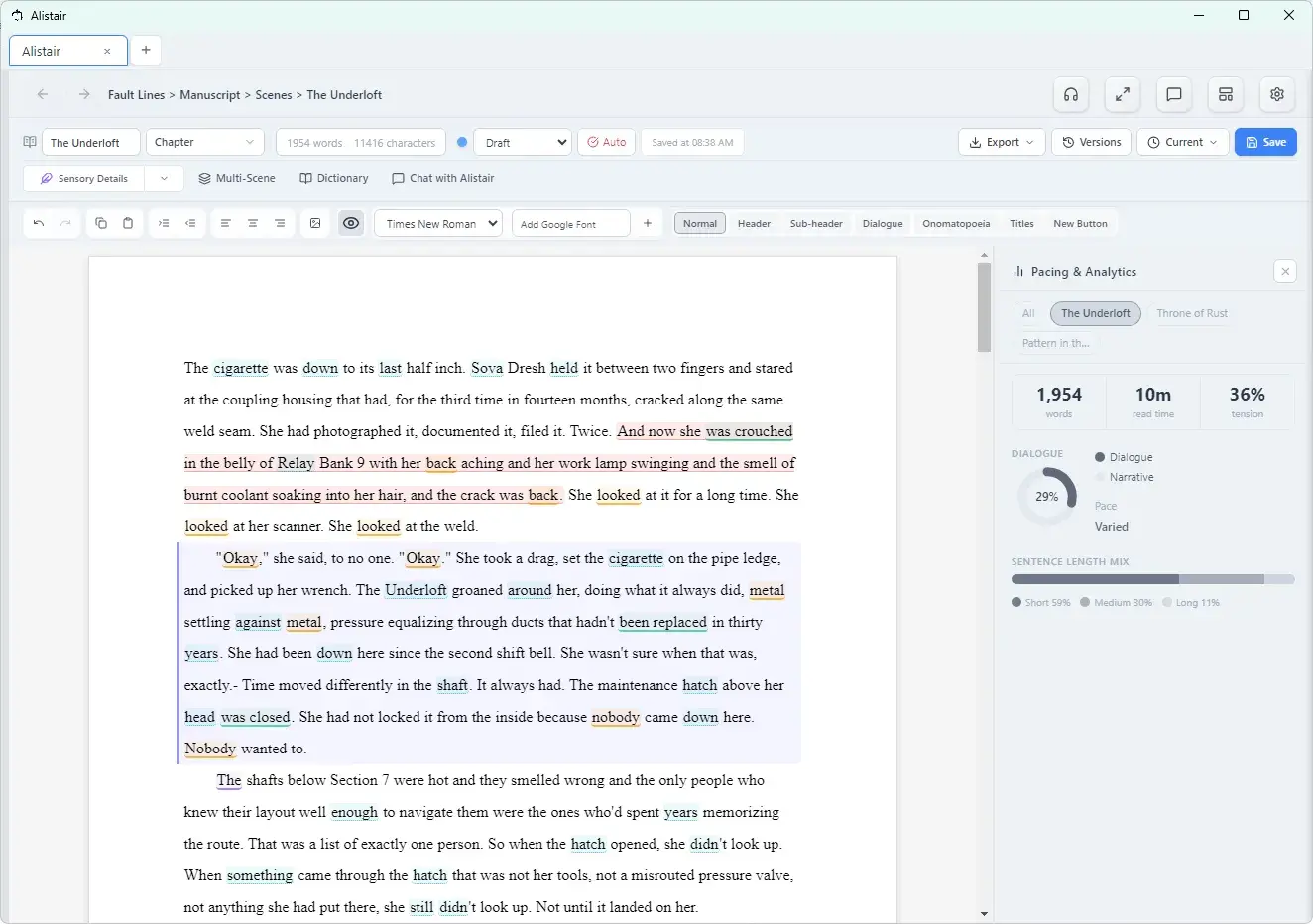This screenshot has width=1313, height=924.
Task: Click the headphones audio icon
Action: pos(1071,95)
